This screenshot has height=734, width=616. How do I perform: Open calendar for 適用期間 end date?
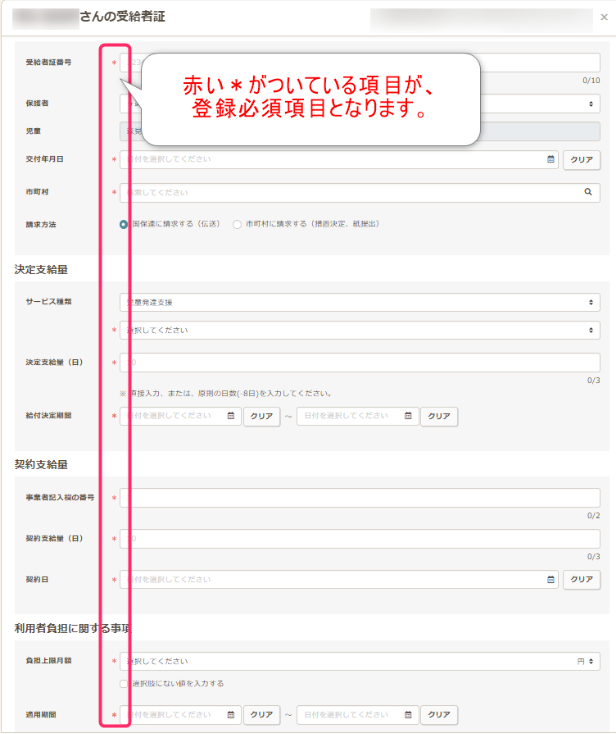click(x=409, y=715)
